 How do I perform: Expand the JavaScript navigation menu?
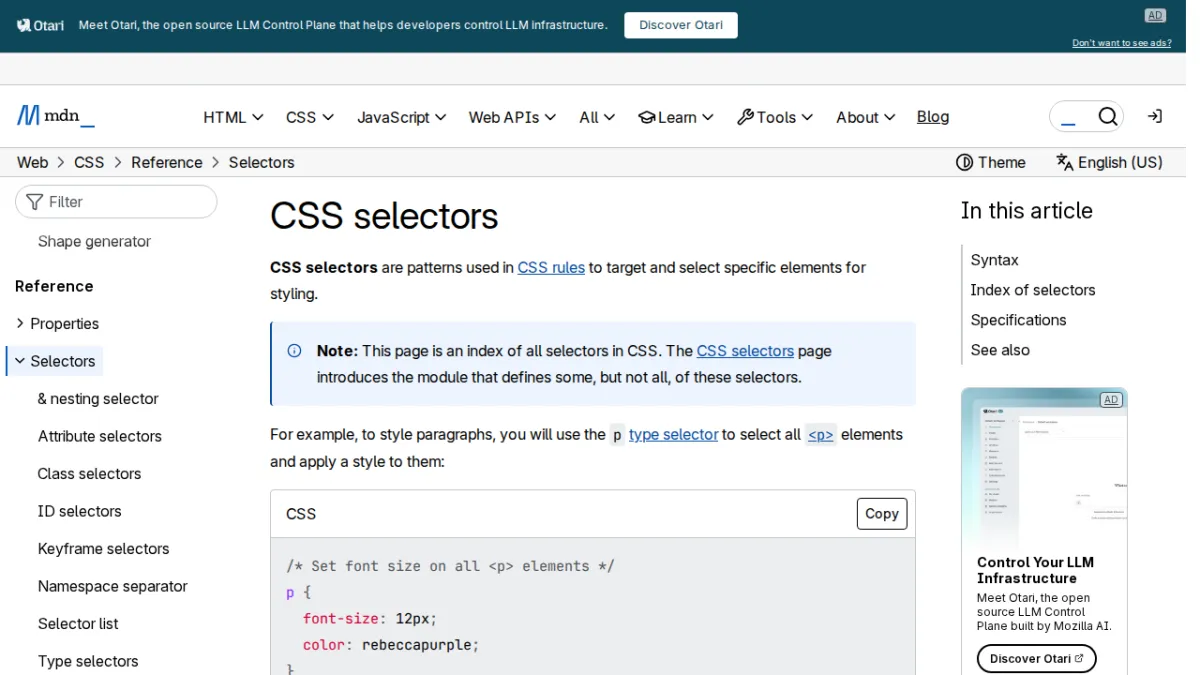(402, 117)
